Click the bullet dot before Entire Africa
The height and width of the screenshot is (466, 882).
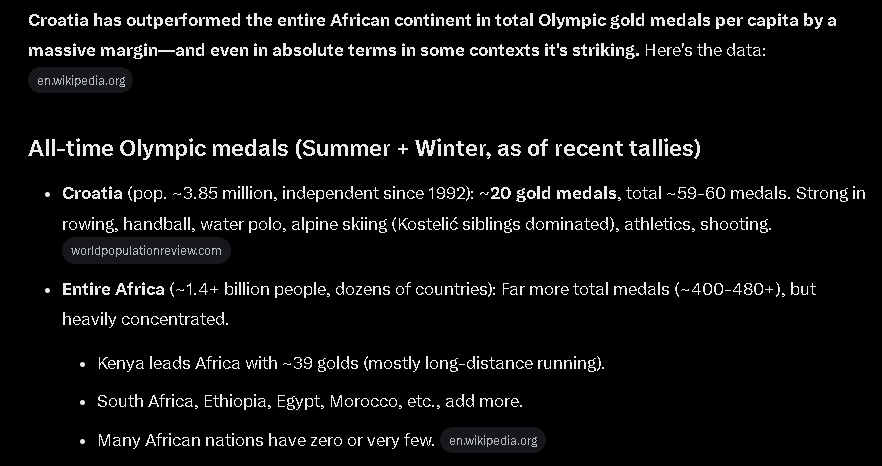coord(48,290)
